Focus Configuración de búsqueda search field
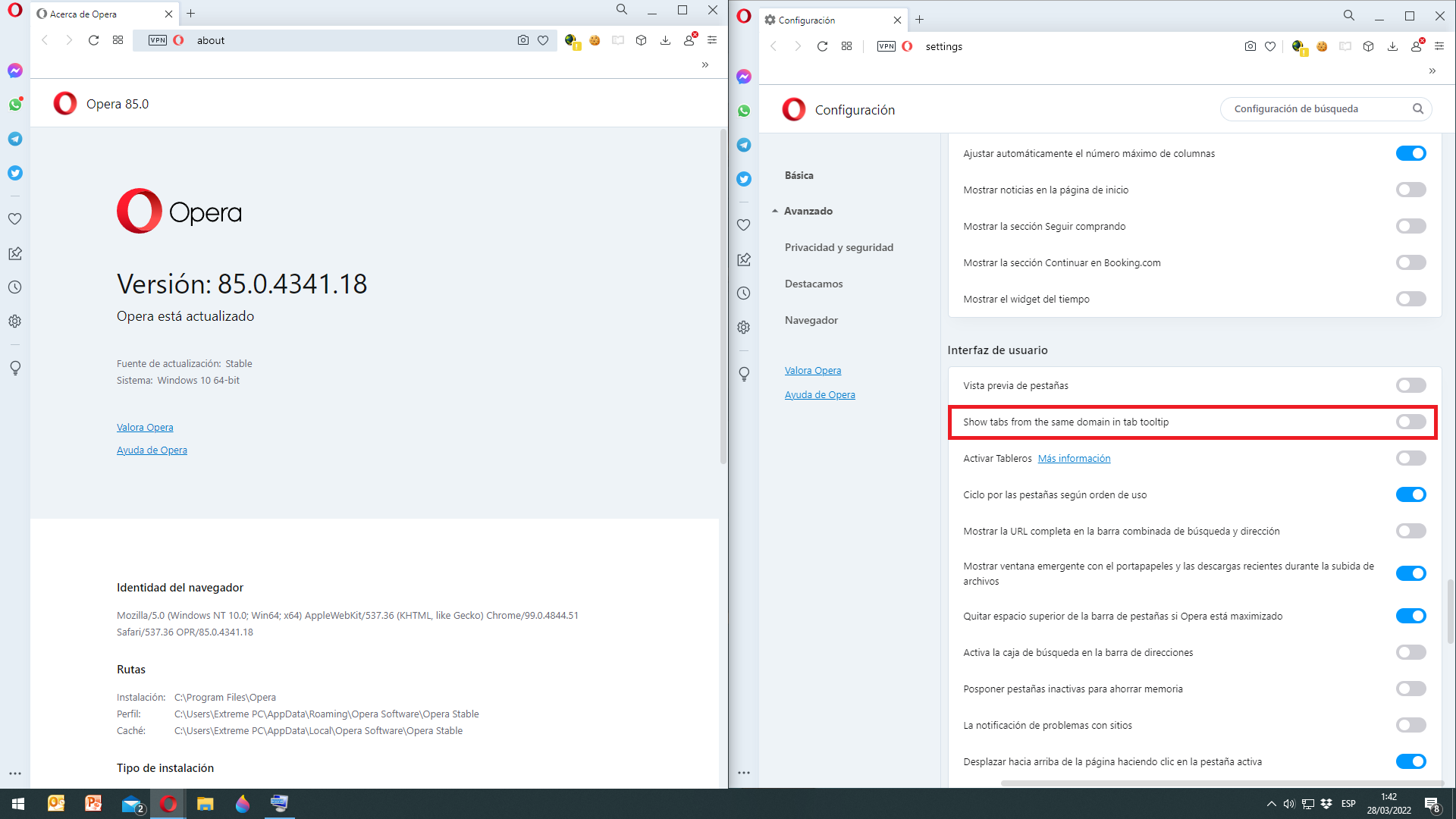Viewport: 1456px width, 819px height. (x=1325, y=109)
